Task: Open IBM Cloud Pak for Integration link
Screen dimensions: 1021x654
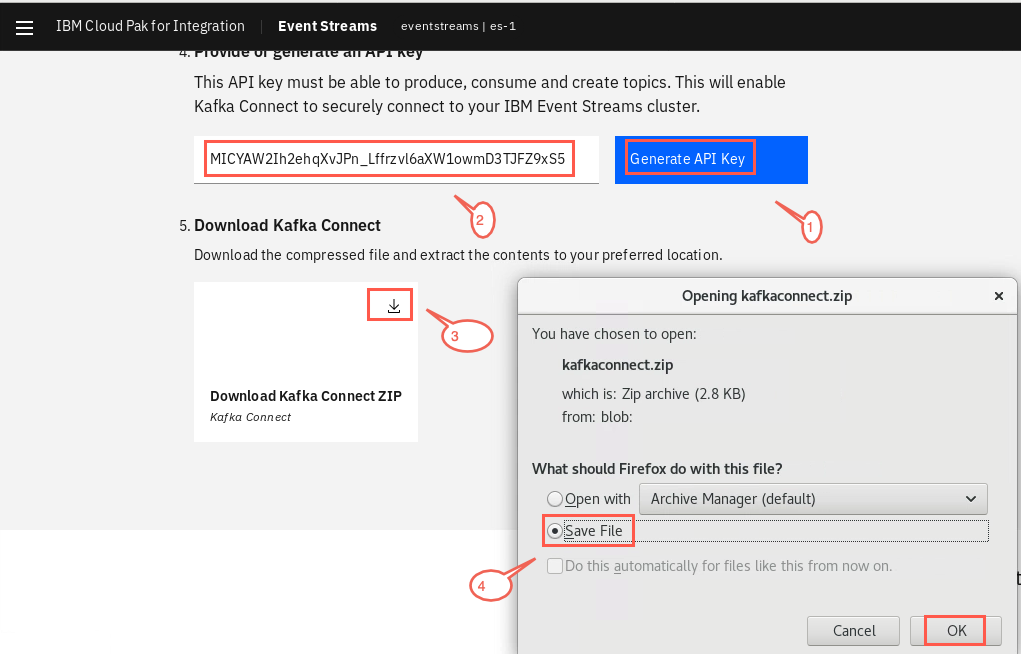Action: [150, 26]
